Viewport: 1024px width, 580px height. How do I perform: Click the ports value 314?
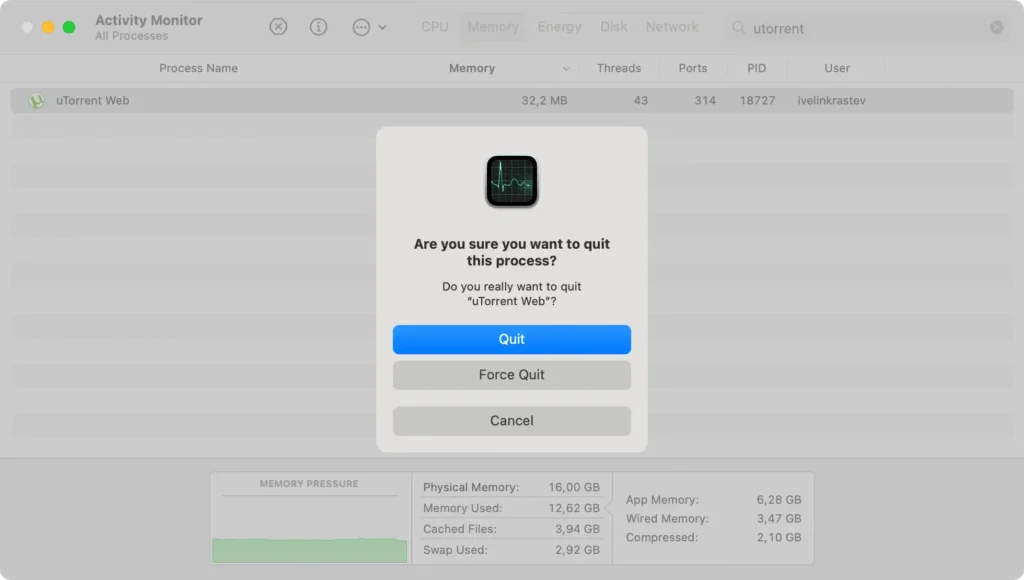(x=705, y=101)
